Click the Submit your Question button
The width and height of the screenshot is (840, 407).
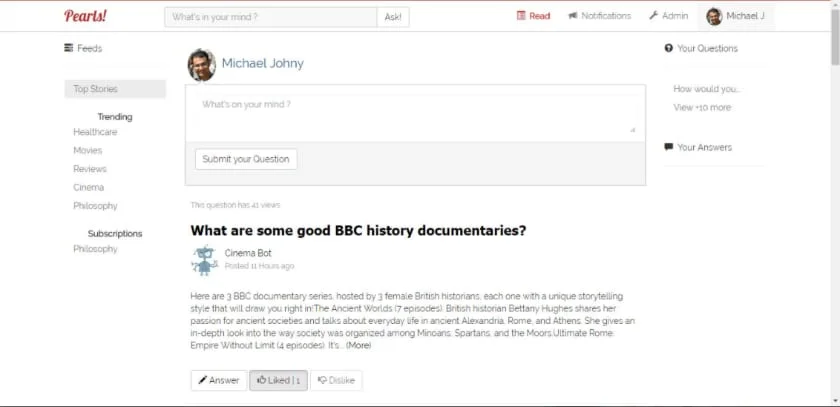point(246,159)
